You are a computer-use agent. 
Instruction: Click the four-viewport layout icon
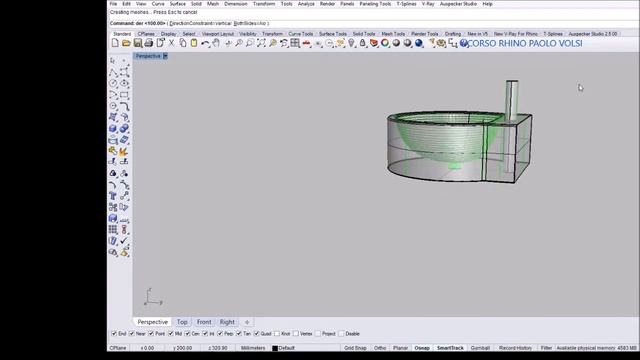point(295,43)
